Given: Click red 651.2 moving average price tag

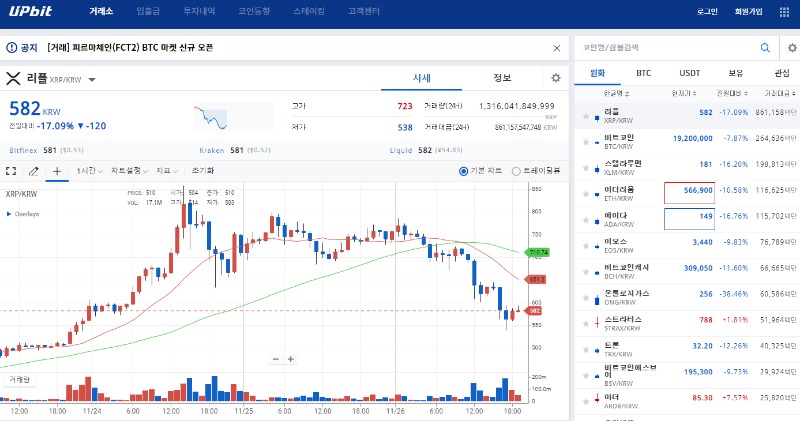Looking at the screenshot, I should [x=536, y=280].
